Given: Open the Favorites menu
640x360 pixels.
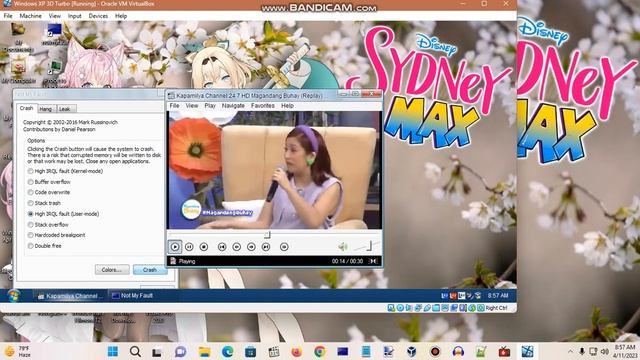Looking at the screenshot, I should pos(262,106).
